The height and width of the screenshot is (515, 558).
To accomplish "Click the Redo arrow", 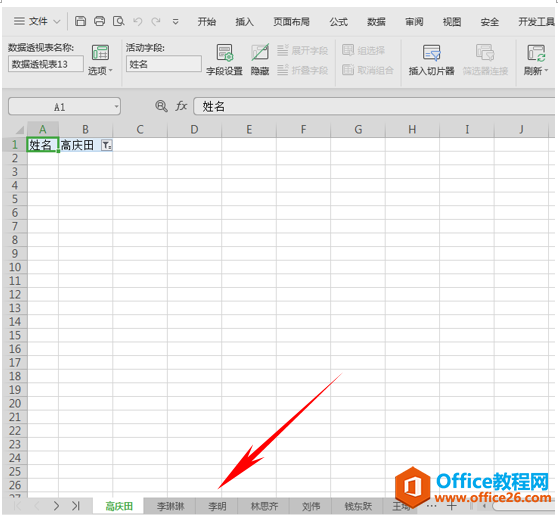I will (x=156, y=22).
